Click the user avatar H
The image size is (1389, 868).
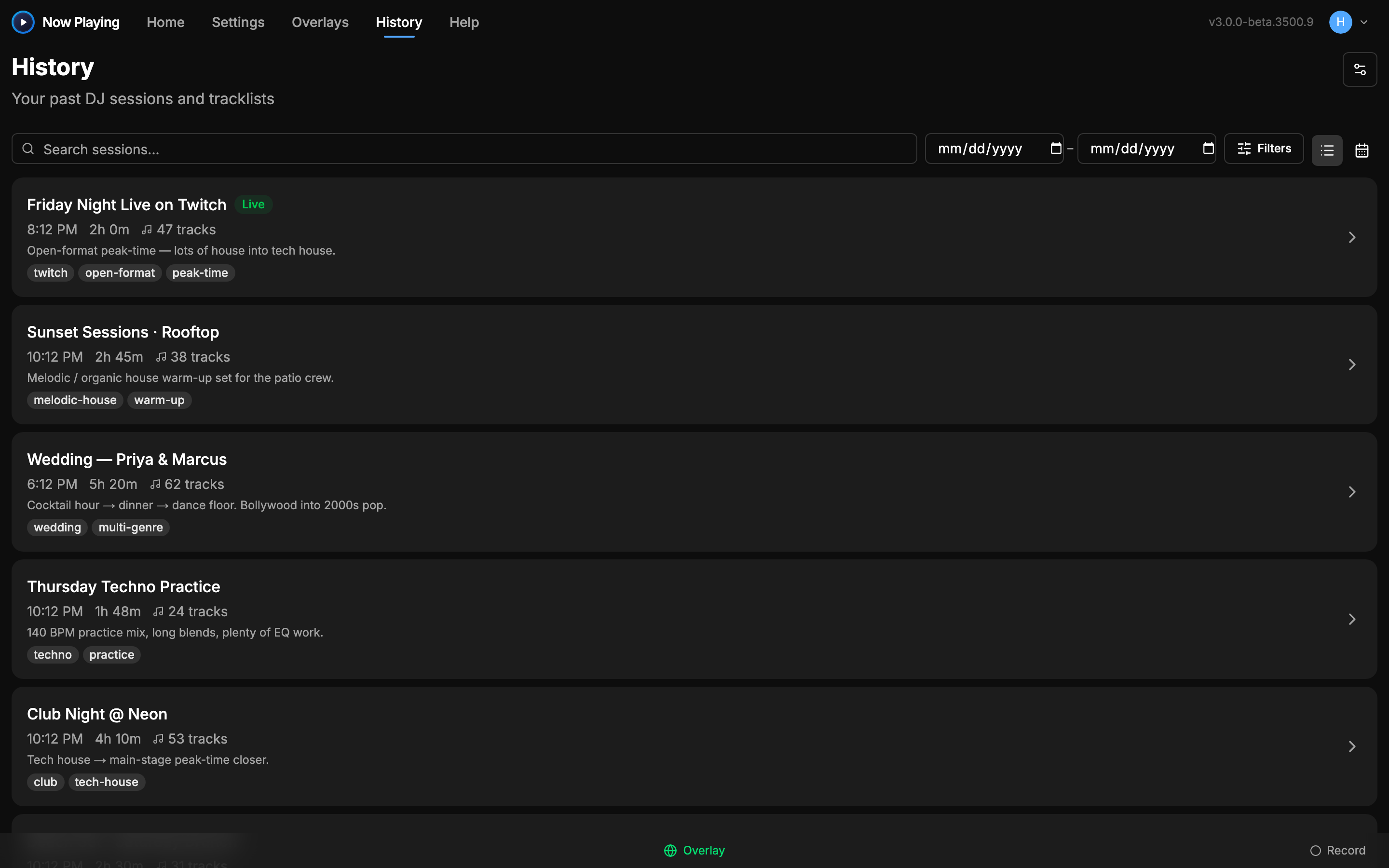click(1341, 22)
